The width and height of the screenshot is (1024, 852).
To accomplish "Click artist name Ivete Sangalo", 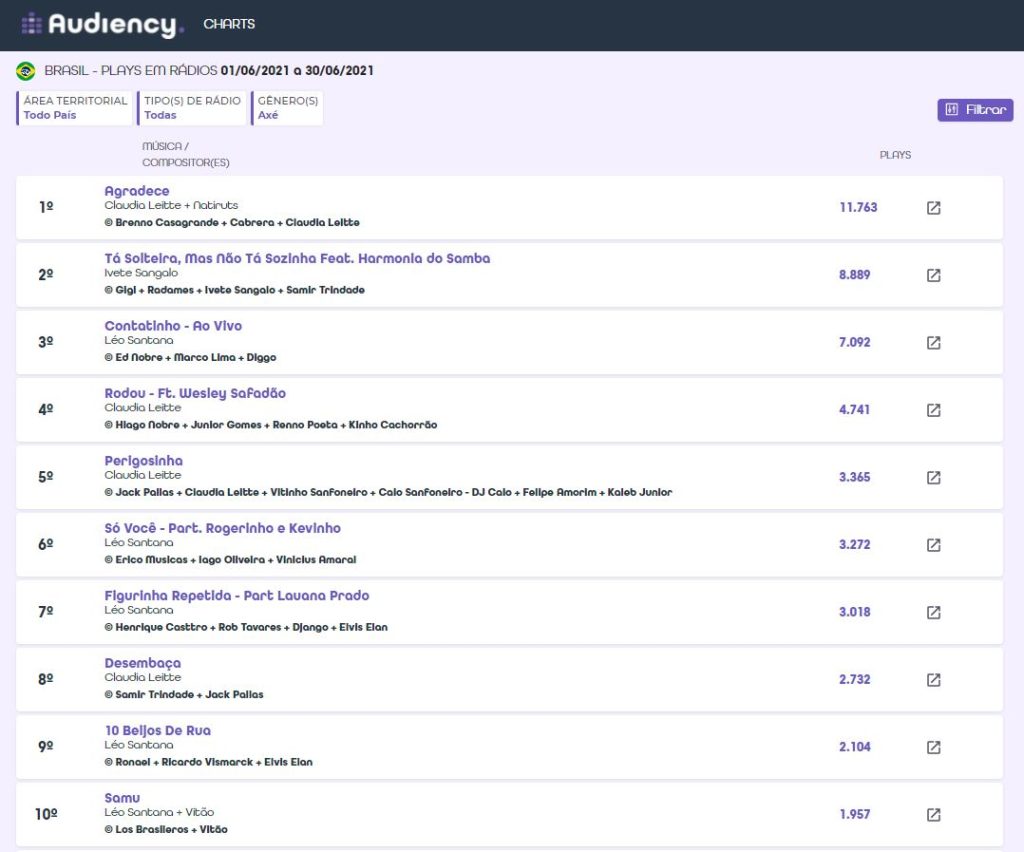I will (141, 273).
